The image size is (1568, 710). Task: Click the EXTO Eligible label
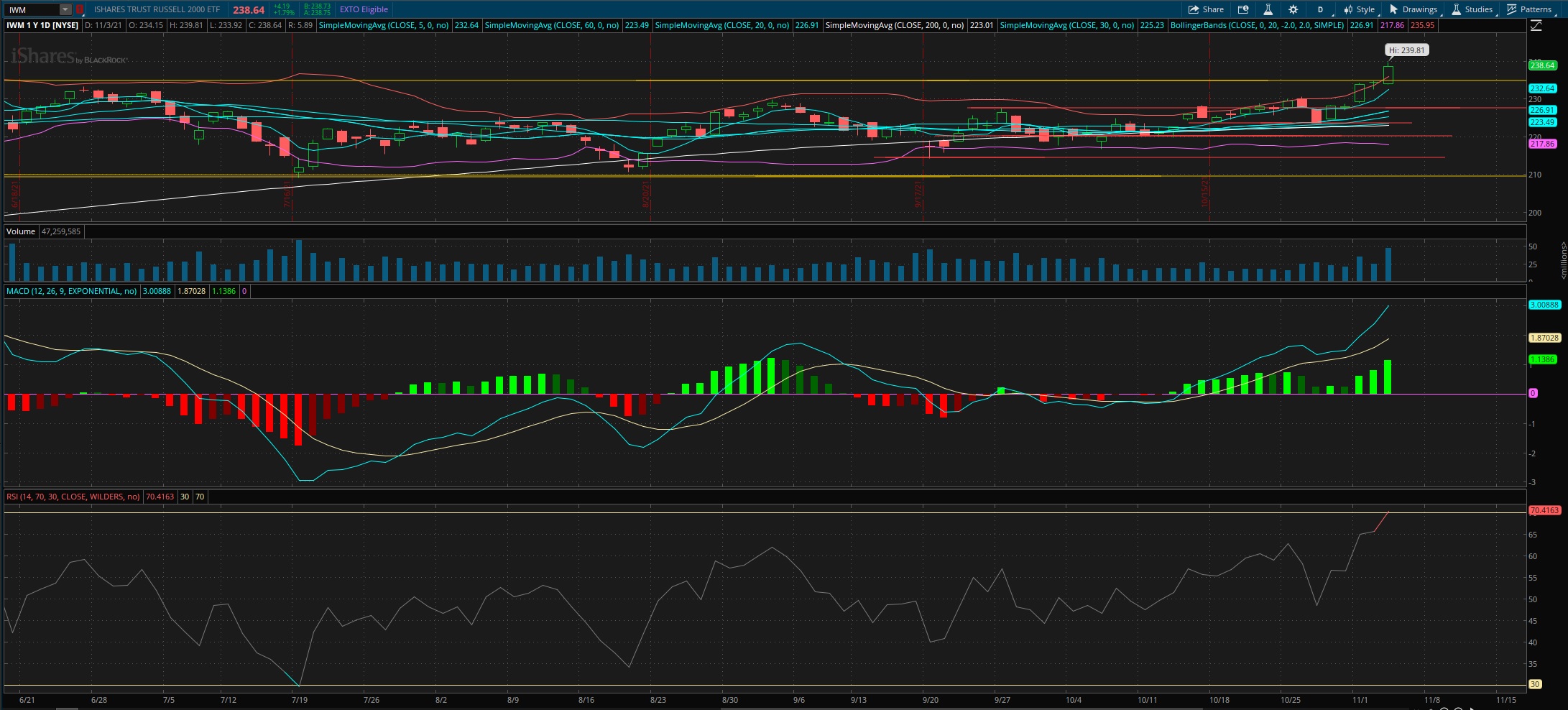pos(364,9)
